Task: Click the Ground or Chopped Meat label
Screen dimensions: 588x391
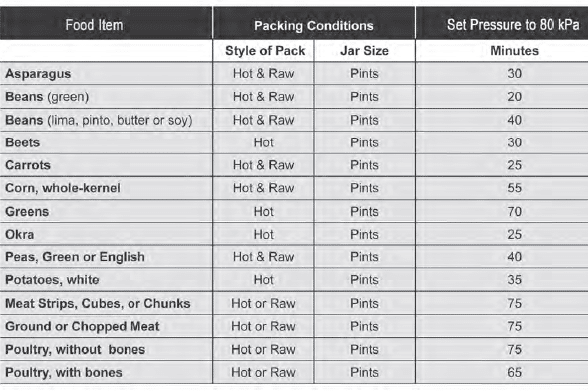Action: [x=82, y=327]
